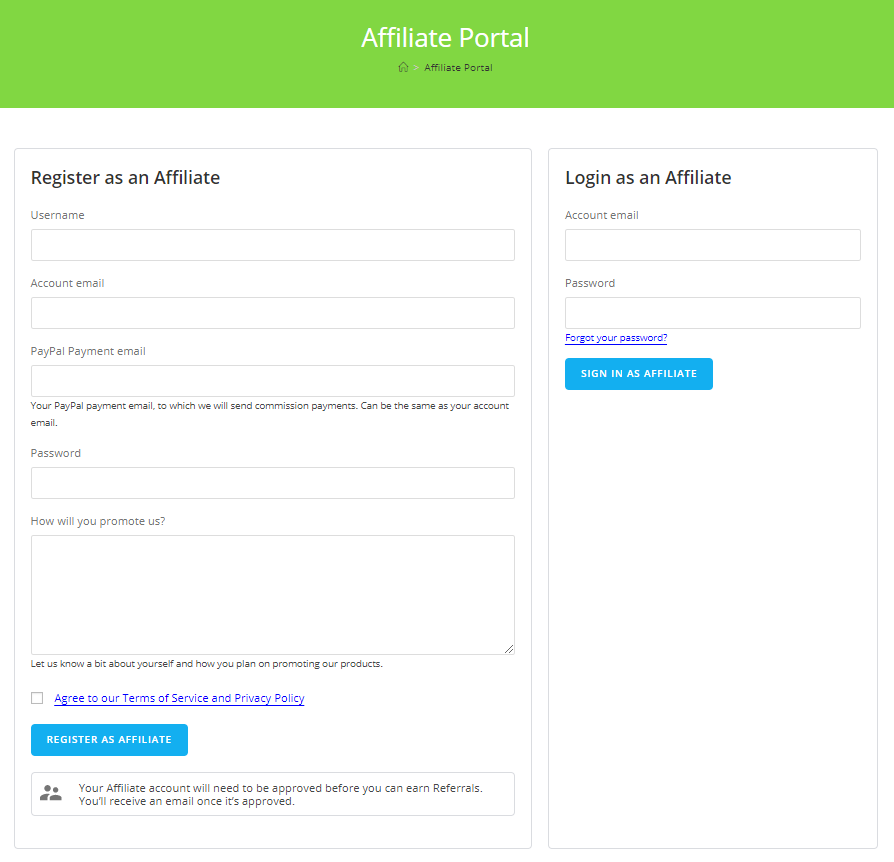Viewport: 894px width, 862px height.
Task: Focus the registration Password field
Action: tap(272, 483)
